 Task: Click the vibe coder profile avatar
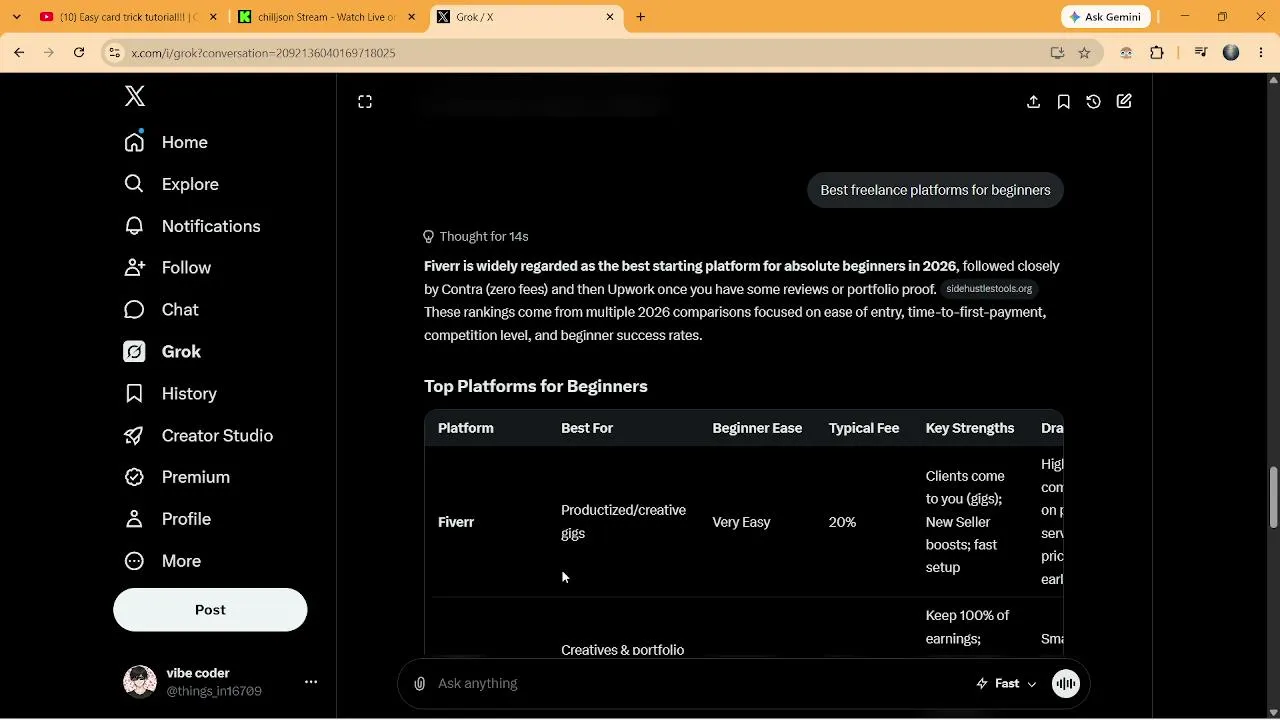click(140, 682)
